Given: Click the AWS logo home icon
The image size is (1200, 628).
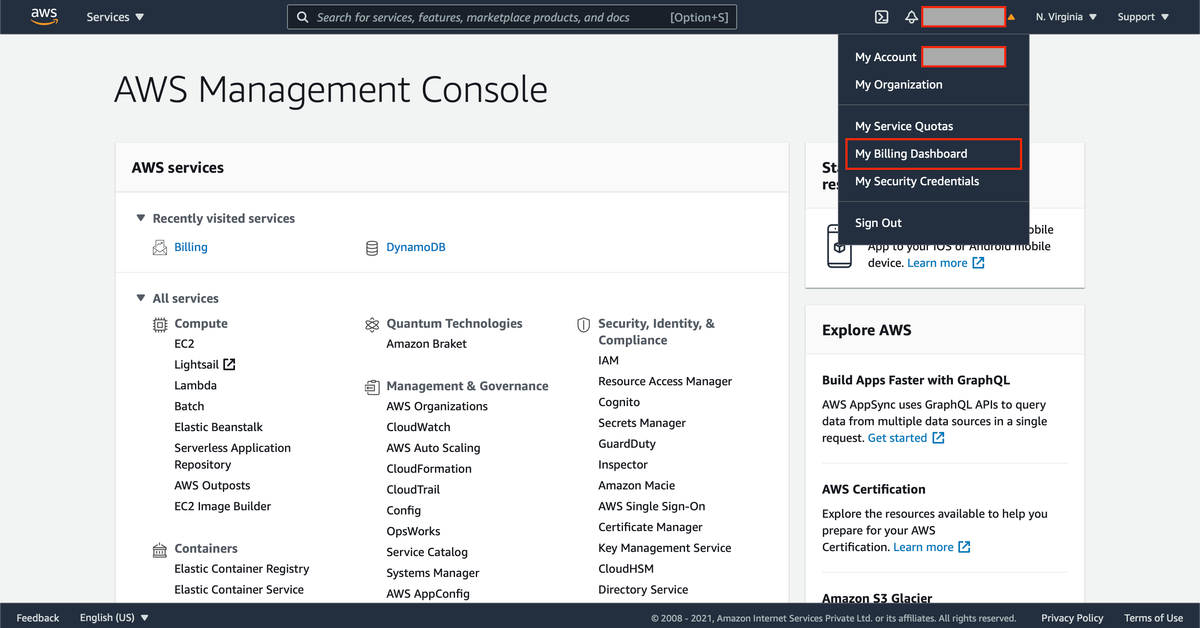Looking at the screenshot, I should pyautogui.click(x=44, y=16).
